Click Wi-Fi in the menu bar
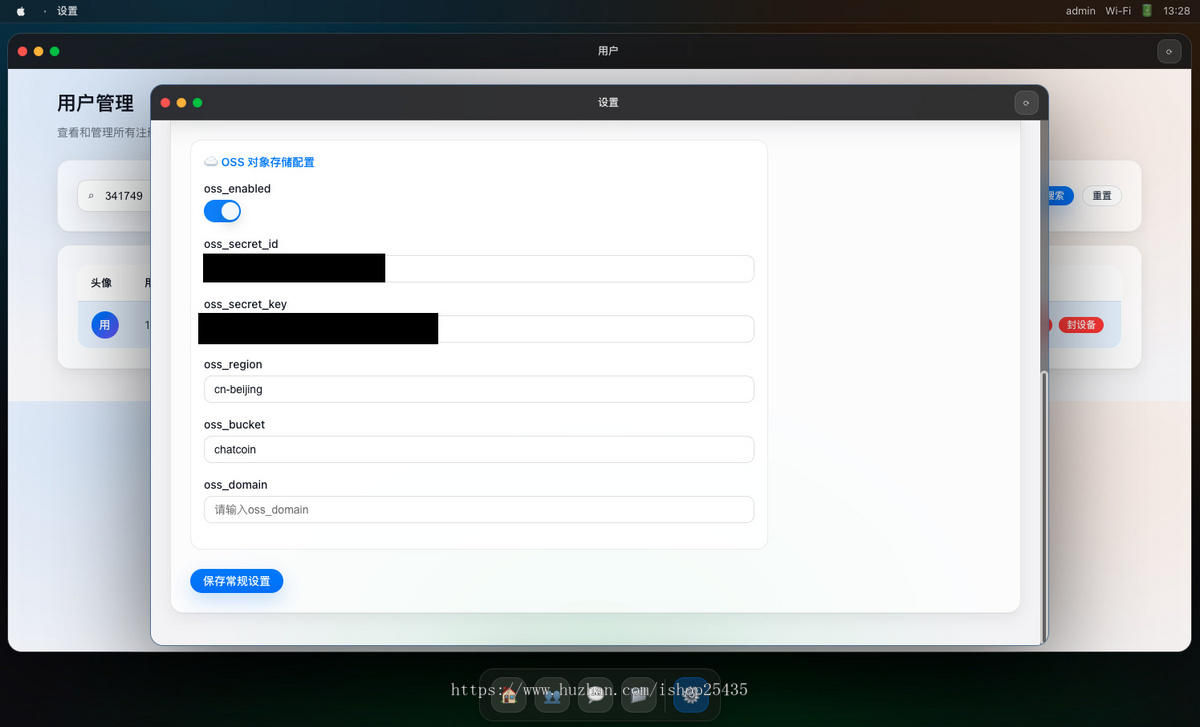Screen dimensions: 1200x727 1118,11
